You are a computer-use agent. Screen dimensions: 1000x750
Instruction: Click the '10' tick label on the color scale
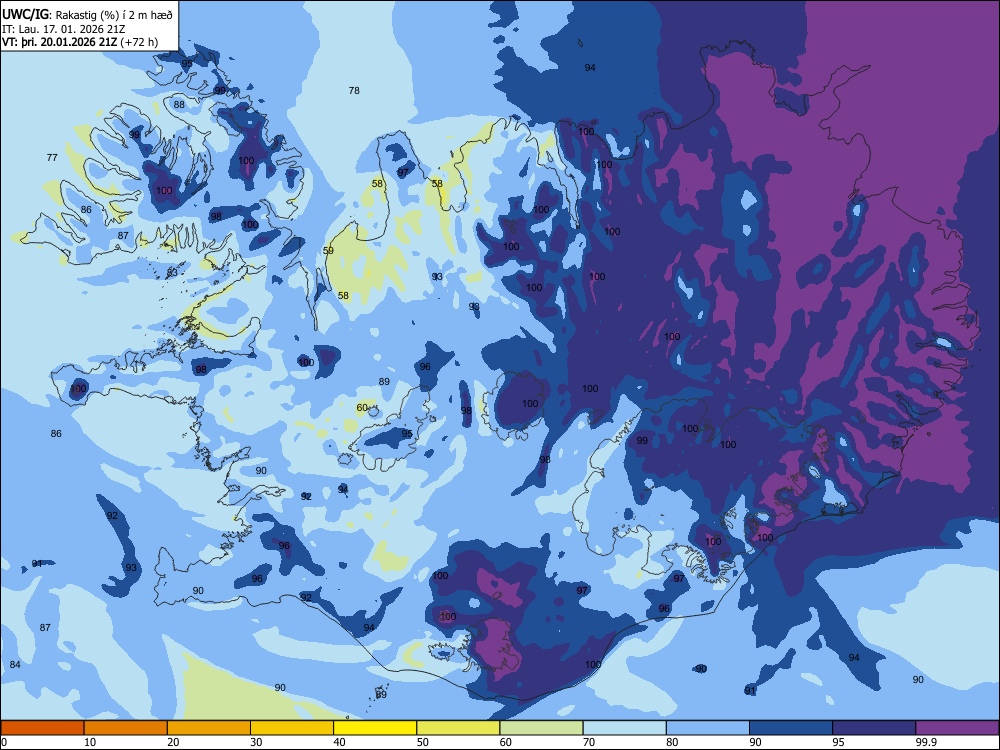point(90,742)
